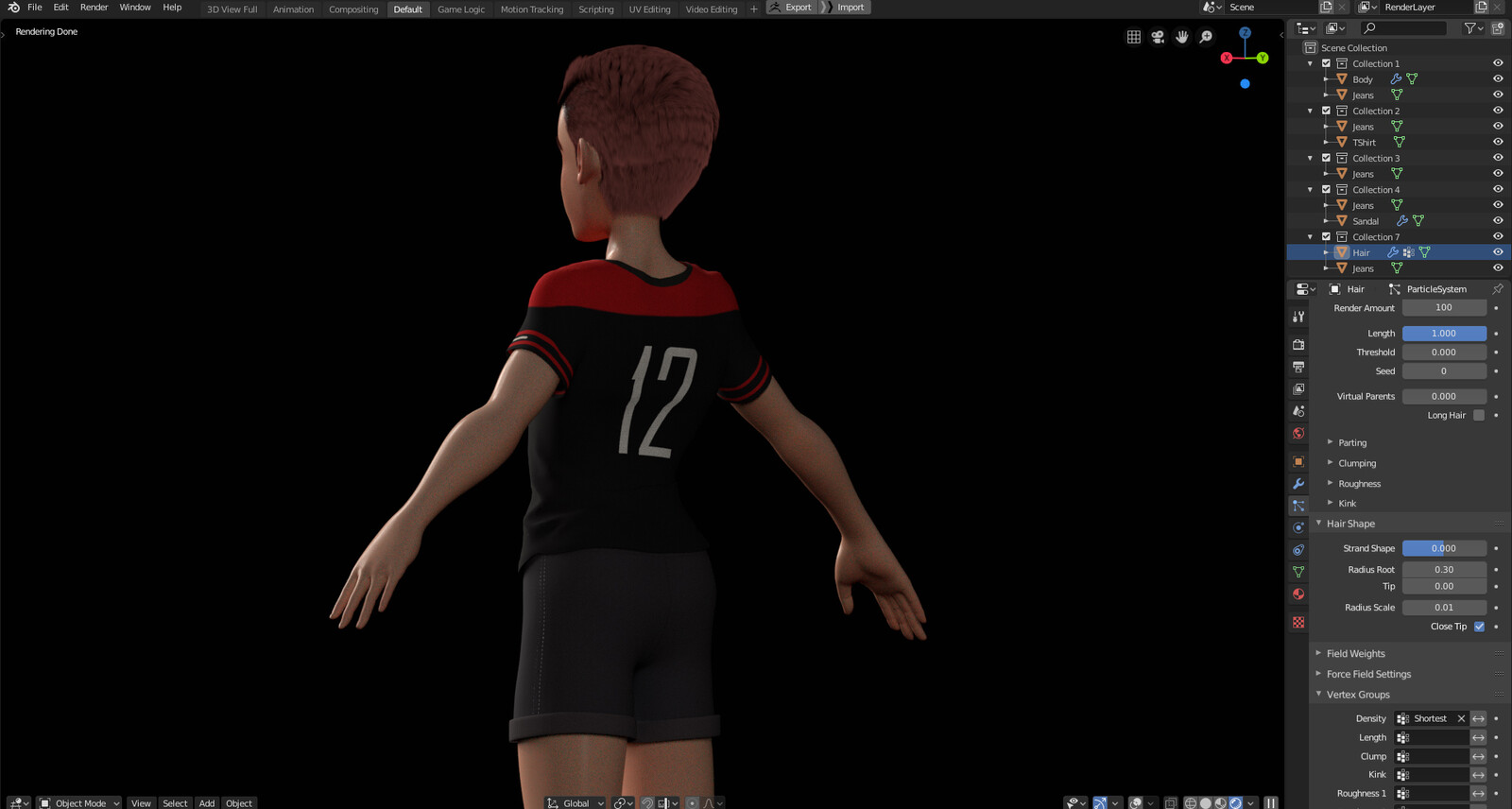Viewport: 1512px width, 809px height.
Task: Open the Object Constraints properties tab
Action: coord(1298,550)
